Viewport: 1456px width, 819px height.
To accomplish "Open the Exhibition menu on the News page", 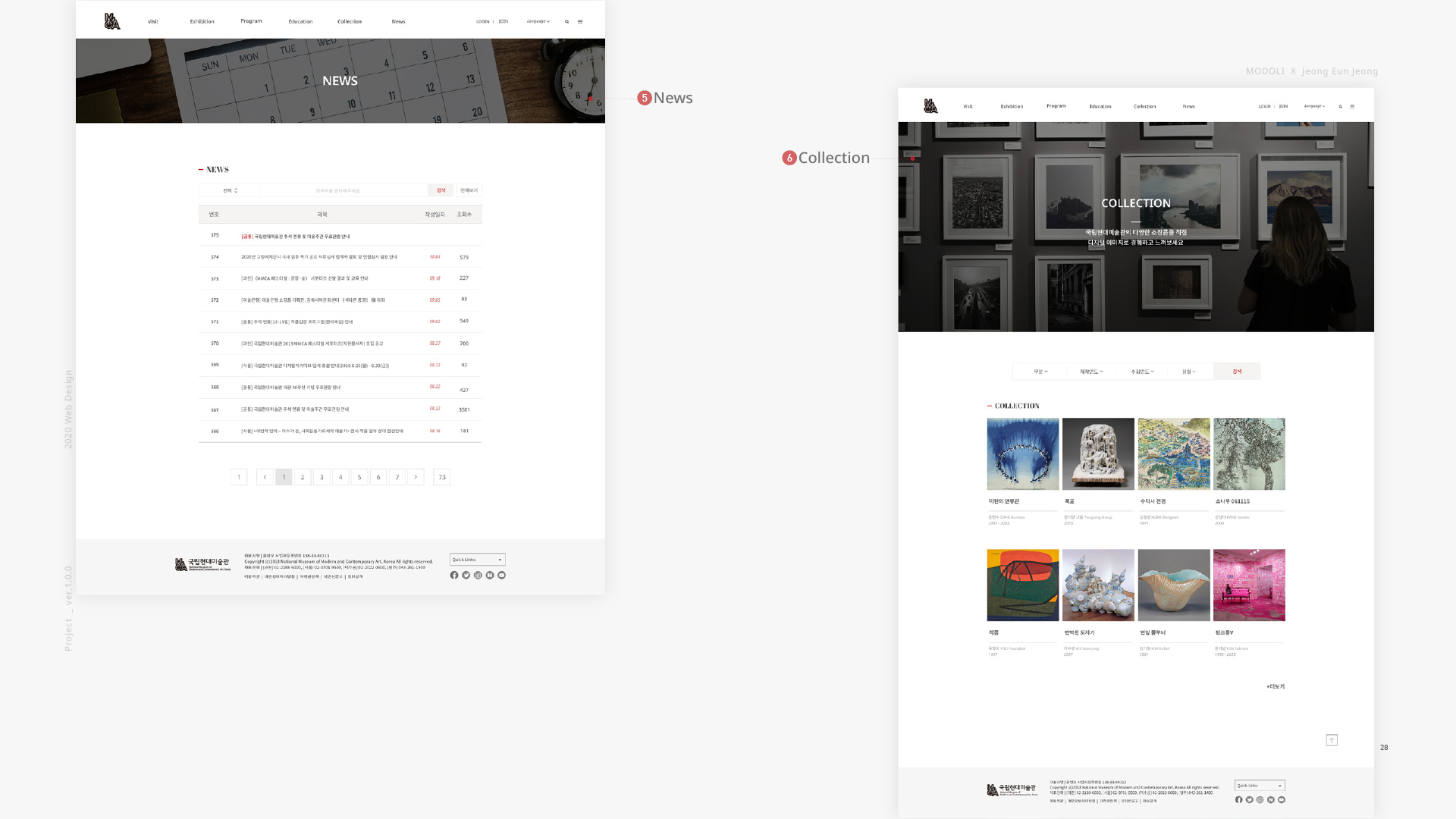I will 202,21.
